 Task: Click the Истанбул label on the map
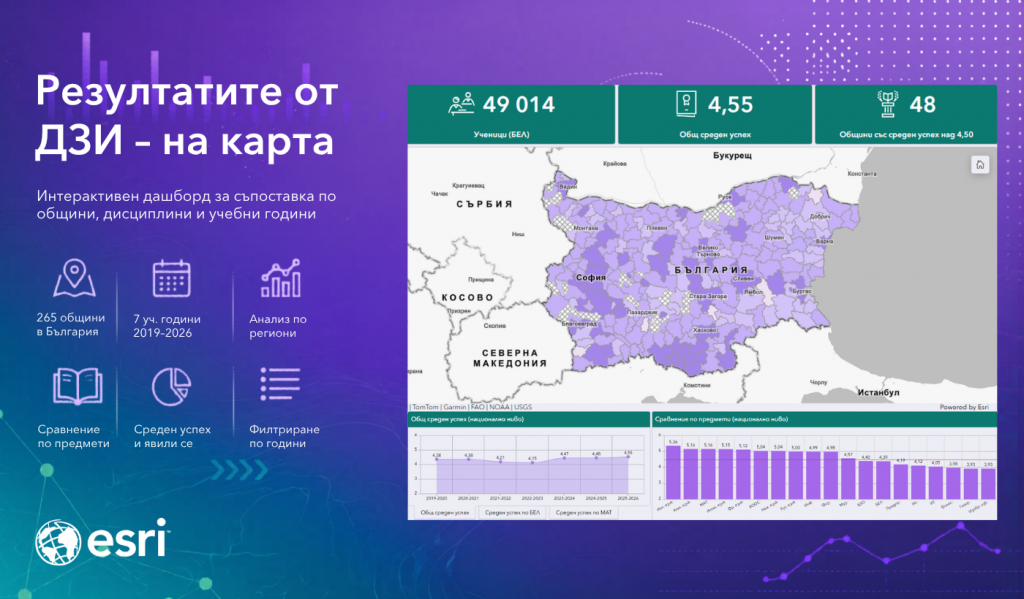[878, 393]
